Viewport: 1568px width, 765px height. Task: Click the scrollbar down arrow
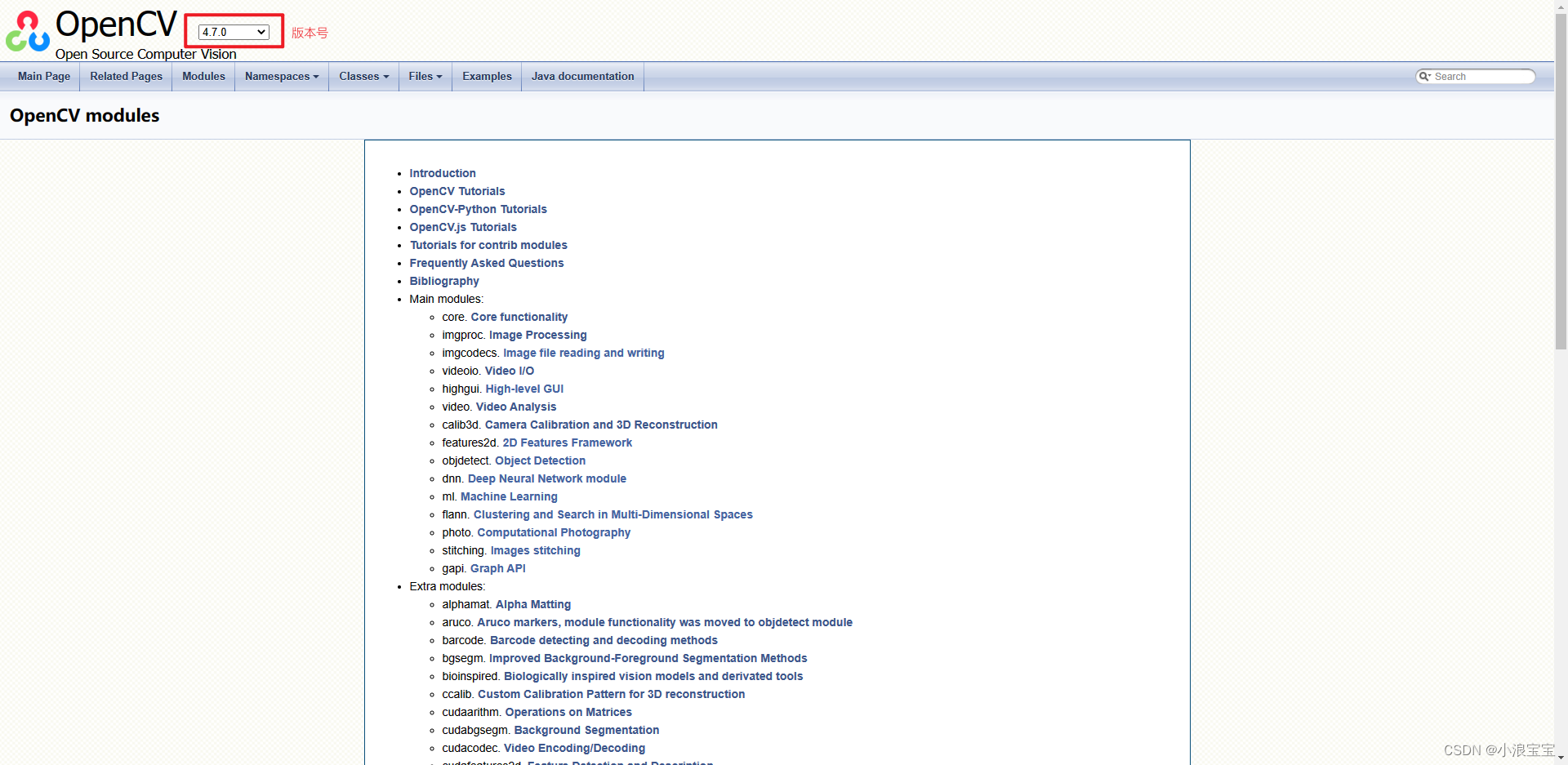(x=1561, y=758)
